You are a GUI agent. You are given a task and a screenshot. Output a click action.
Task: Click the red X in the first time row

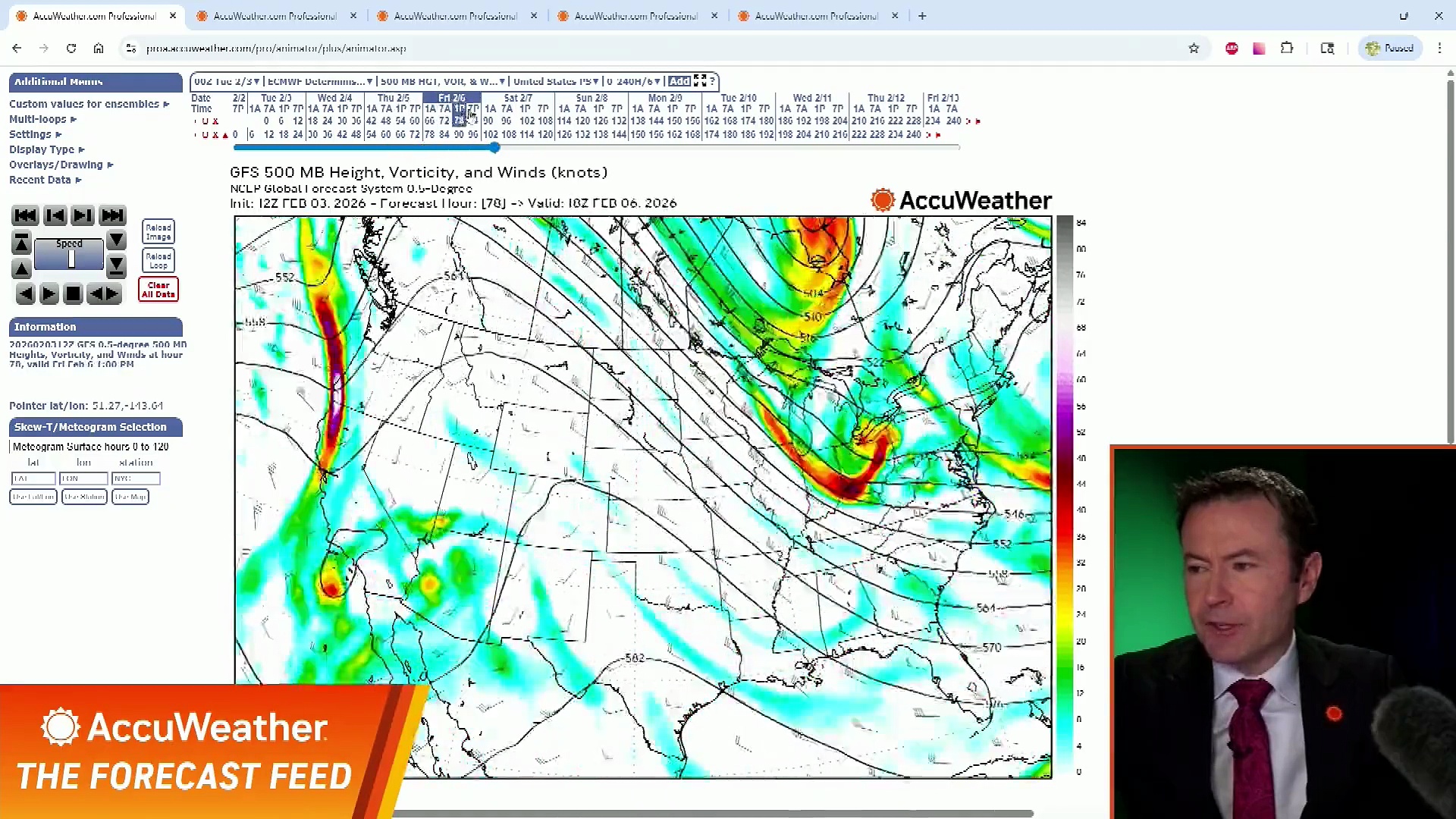pyautogui.click(x=215, y=121)
